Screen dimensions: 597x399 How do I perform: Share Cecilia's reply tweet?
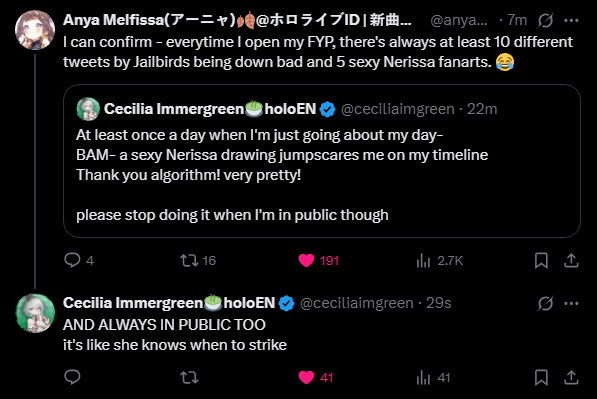pos(571,378)
